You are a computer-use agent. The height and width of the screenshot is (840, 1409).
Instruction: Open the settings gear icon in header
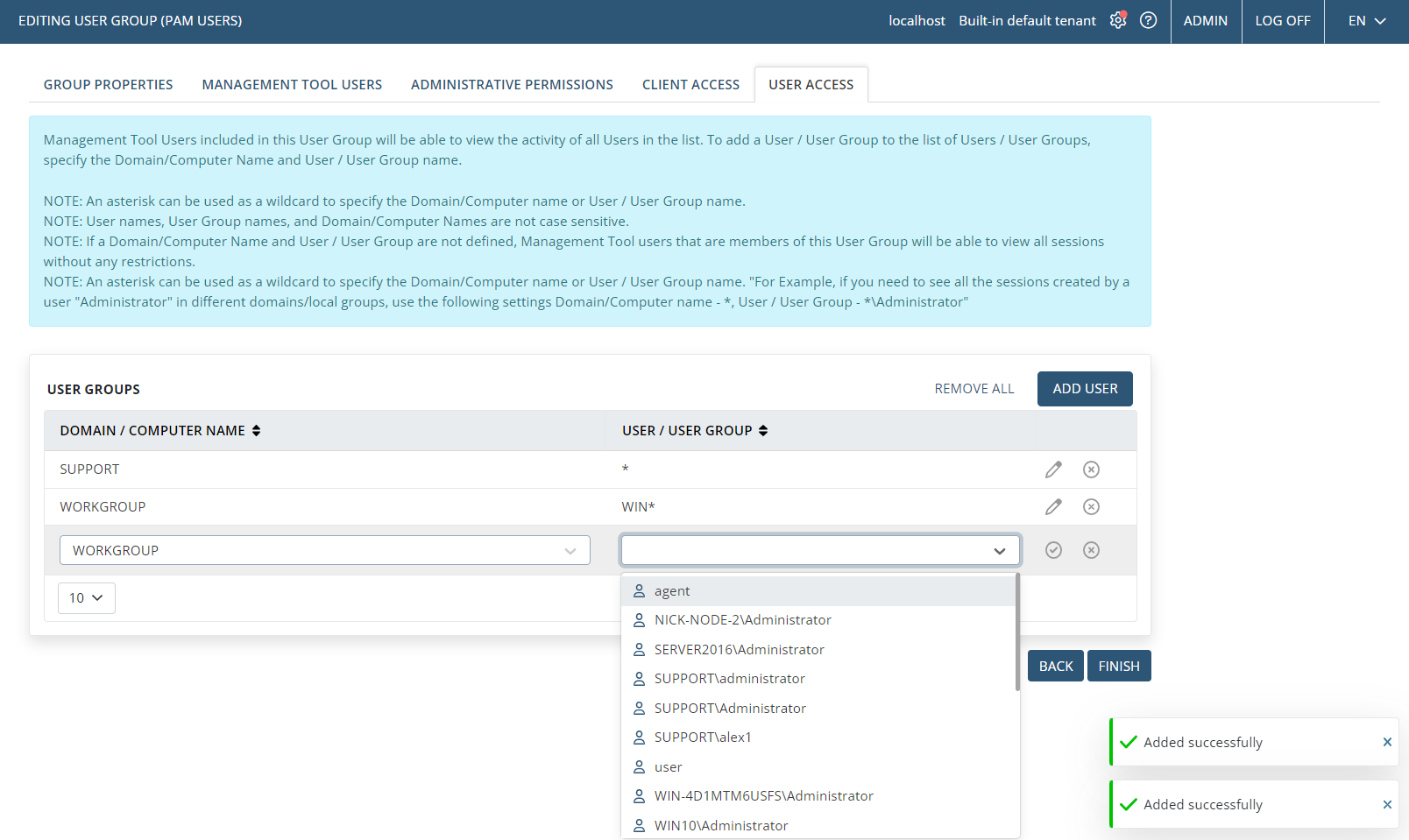(1117, 20)
